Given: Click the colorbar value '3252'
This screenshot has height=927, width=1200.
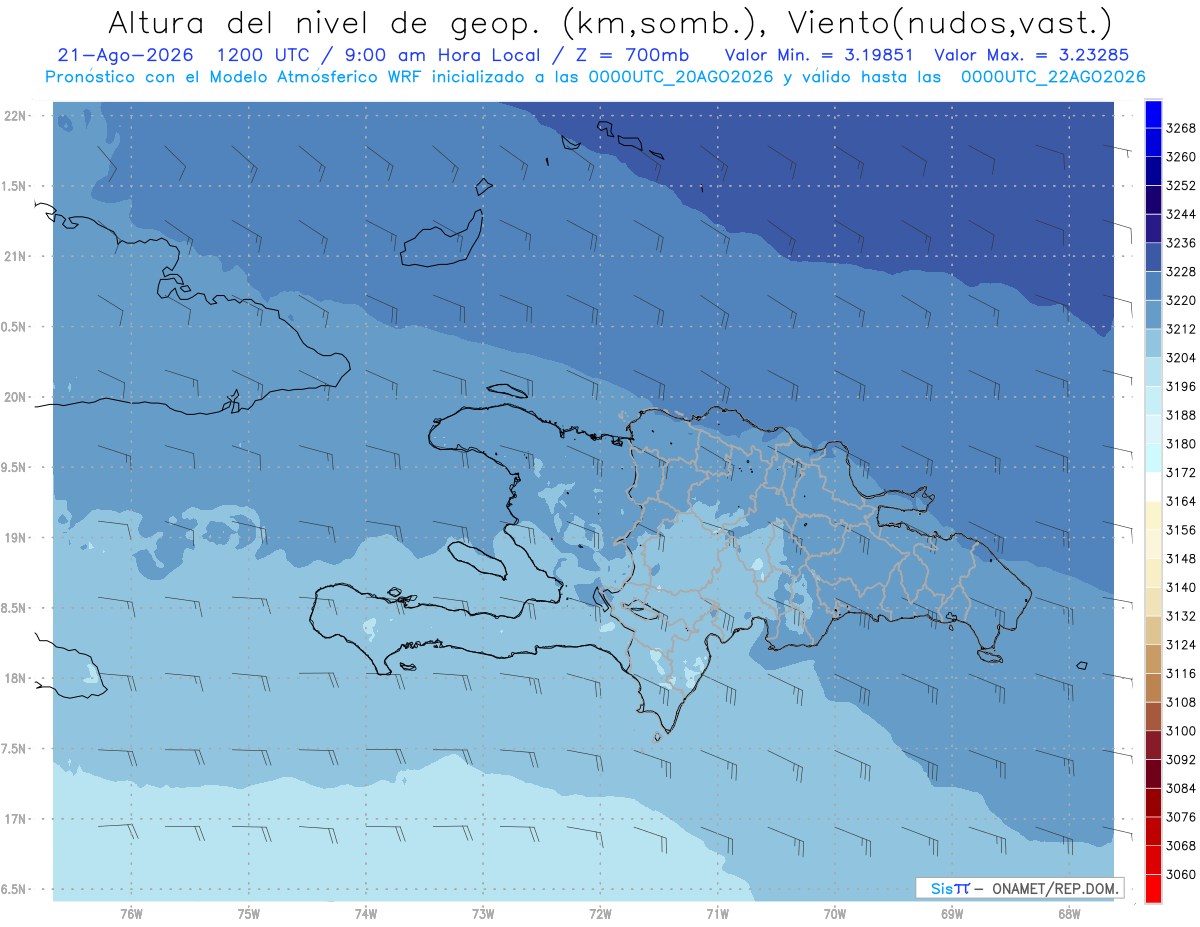Looking at the screenshot, I should [1181, 185].
